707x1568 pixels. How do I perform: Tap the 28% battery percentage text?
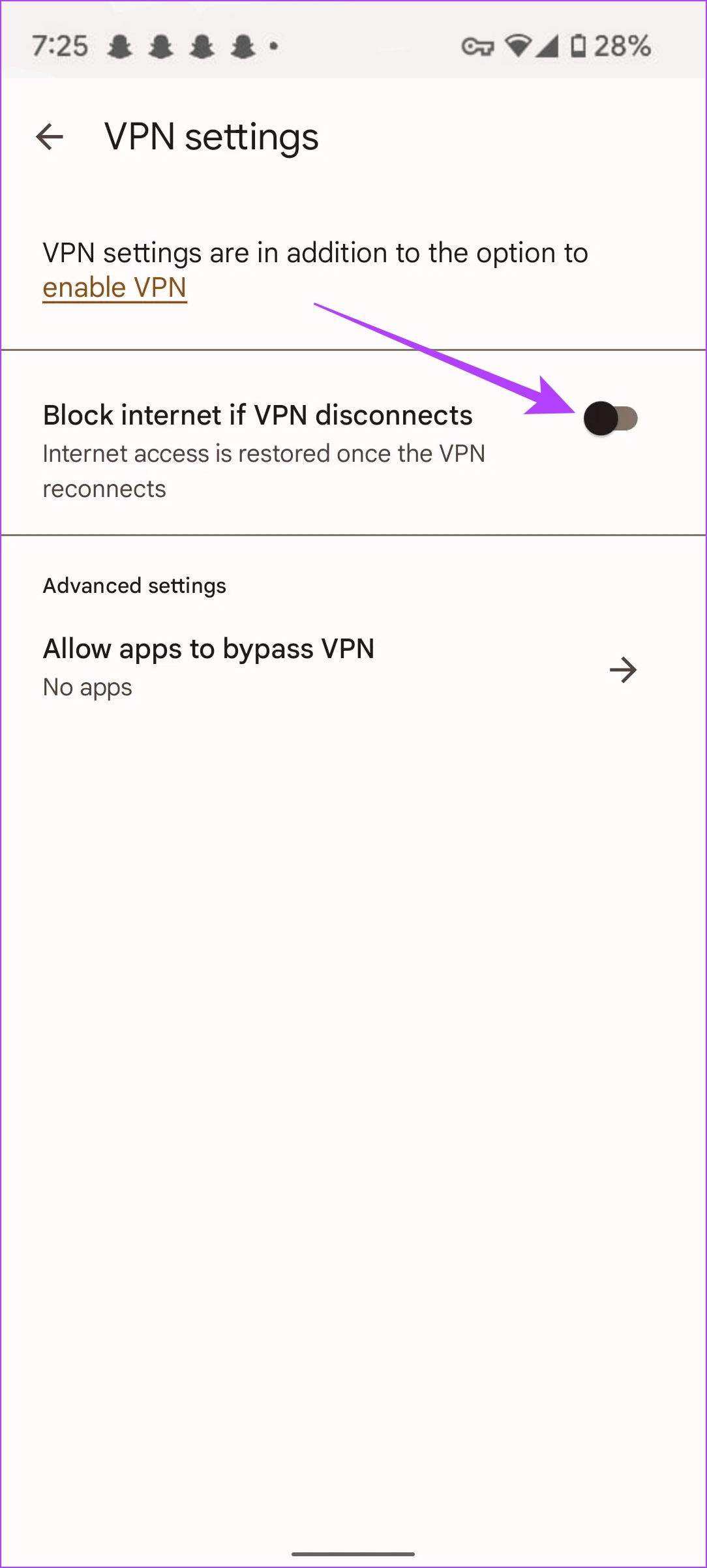tap(622, 46)
